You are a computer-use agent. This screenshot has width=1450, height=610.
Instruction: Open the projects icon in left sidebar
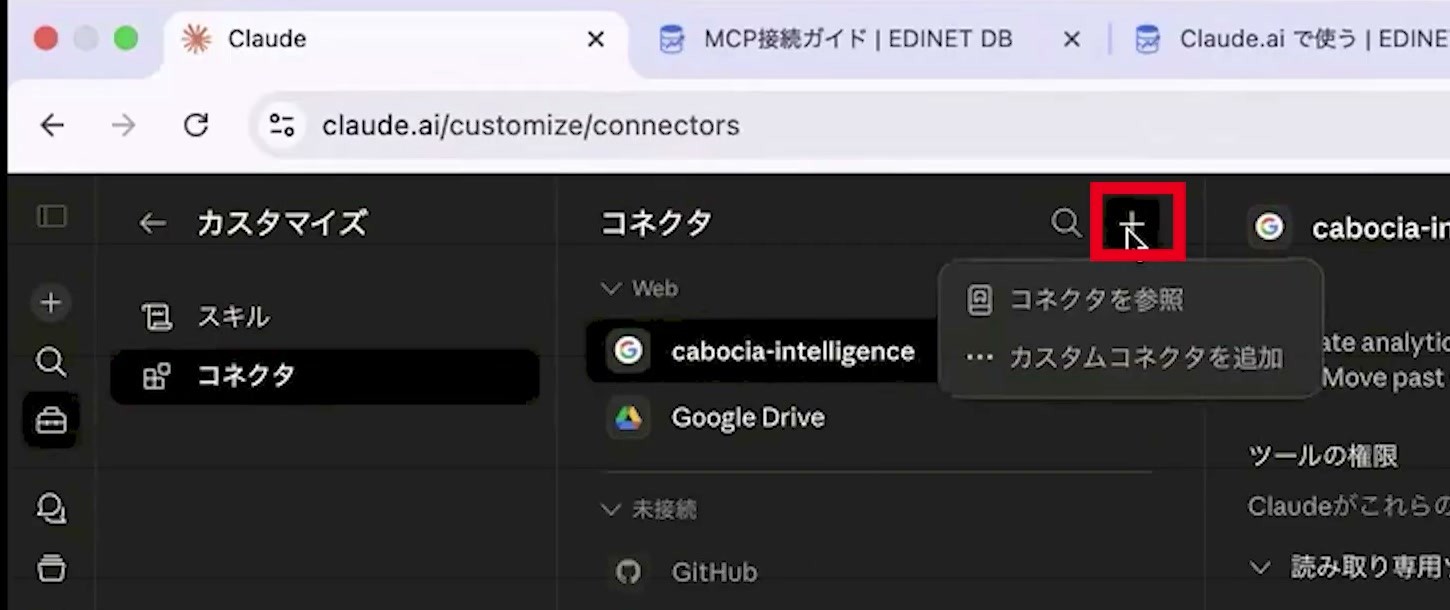51,568
